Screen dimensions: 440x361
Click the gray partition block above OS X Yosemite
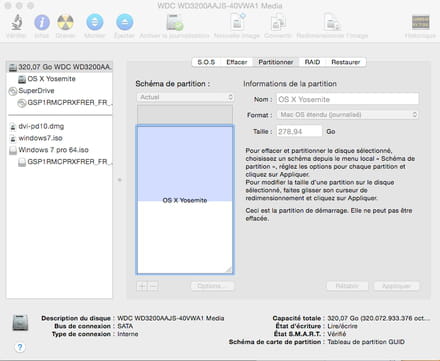point(185,114)
